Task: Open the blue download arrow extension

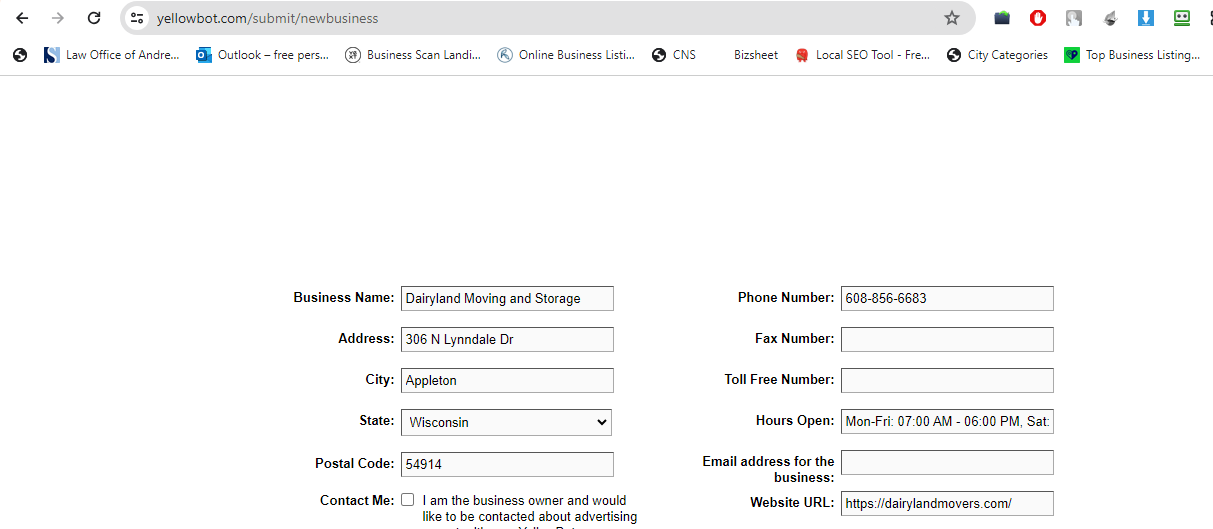Action: (x=1146, y=18)
